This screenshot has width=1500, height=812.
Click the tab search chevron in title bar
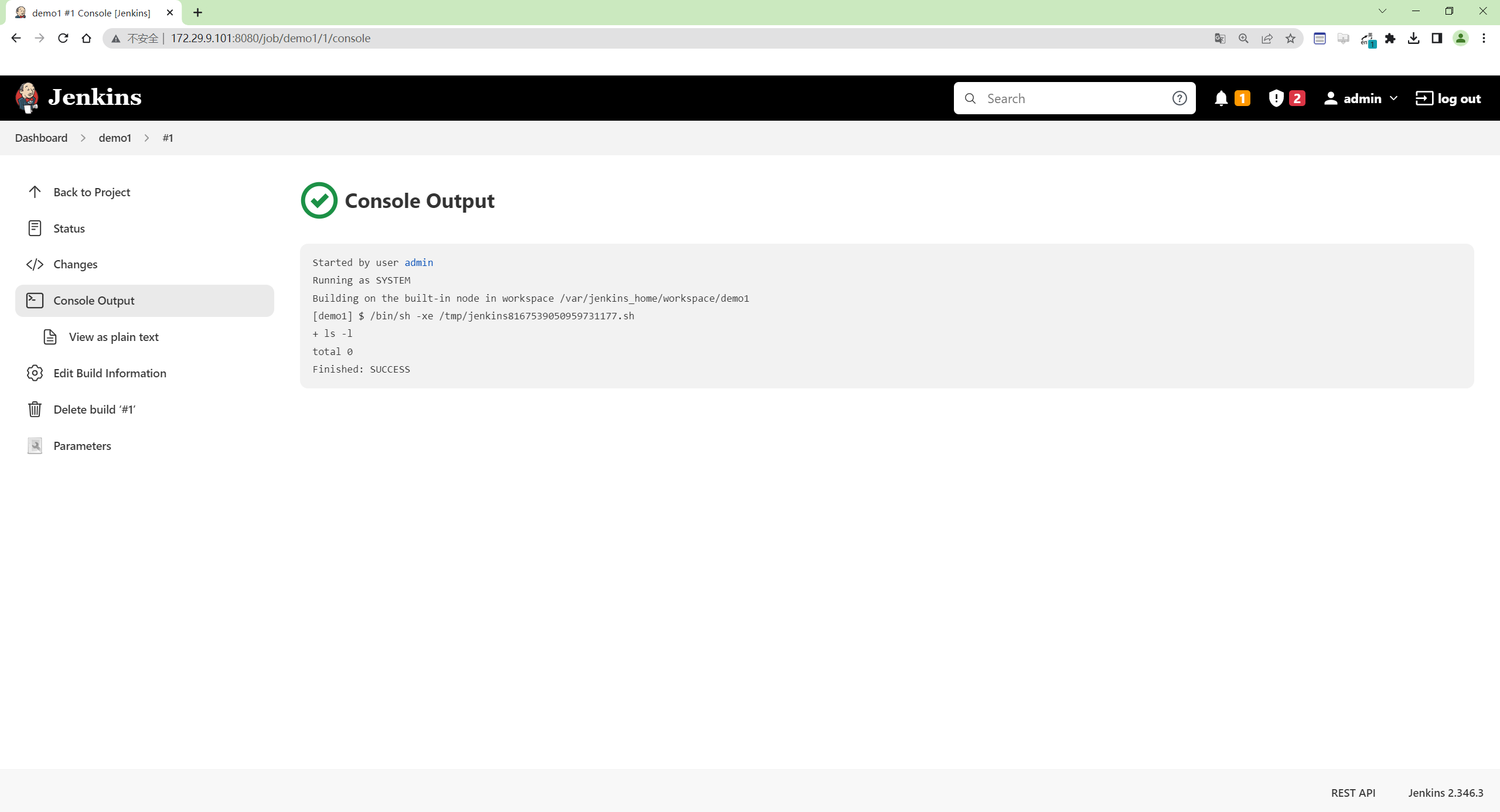click(x=1382, y=11)
